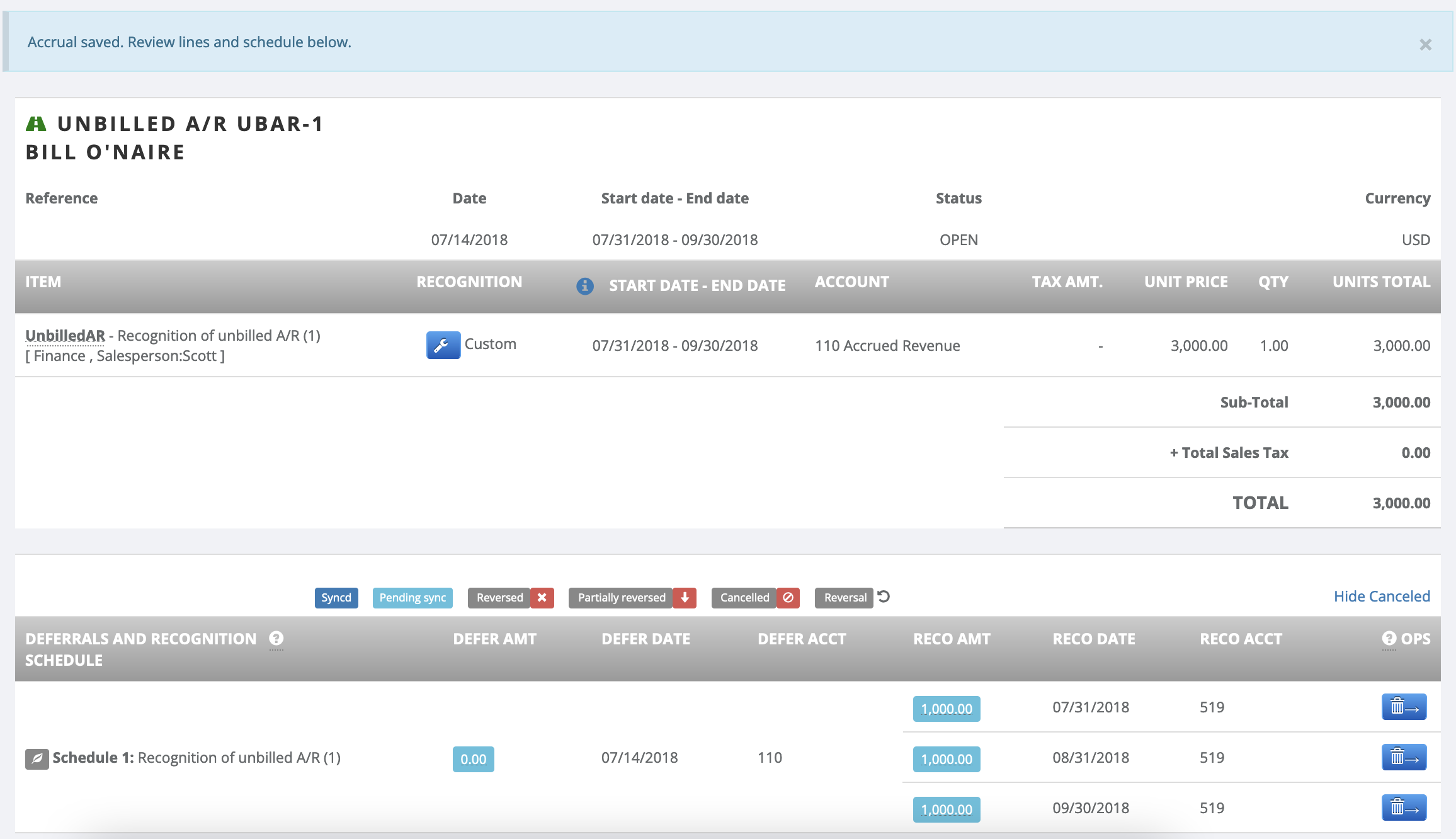Click the info icon by Start Date header
Viewport: 1456px width, 839px height.
click(x=584, y=286)
